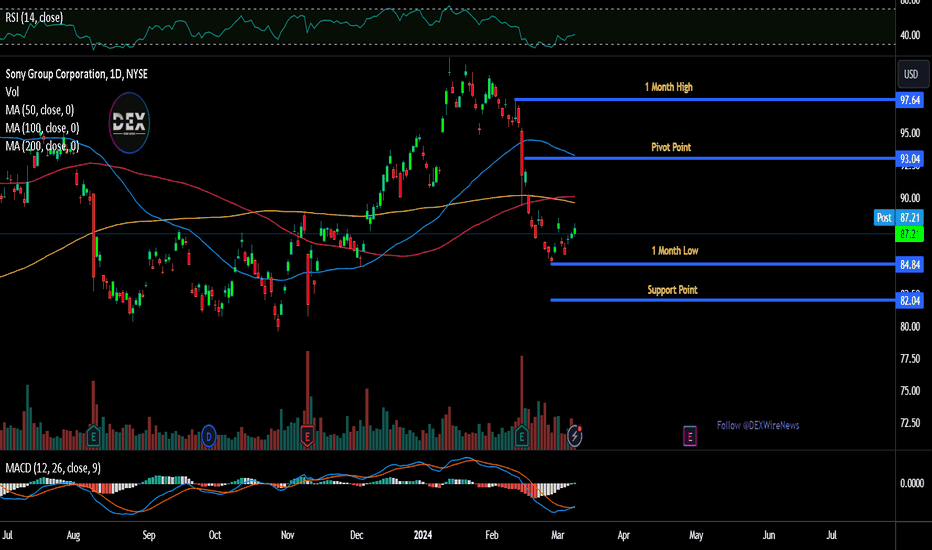Click the Sony Group Corporation chart title

(77, 74)
